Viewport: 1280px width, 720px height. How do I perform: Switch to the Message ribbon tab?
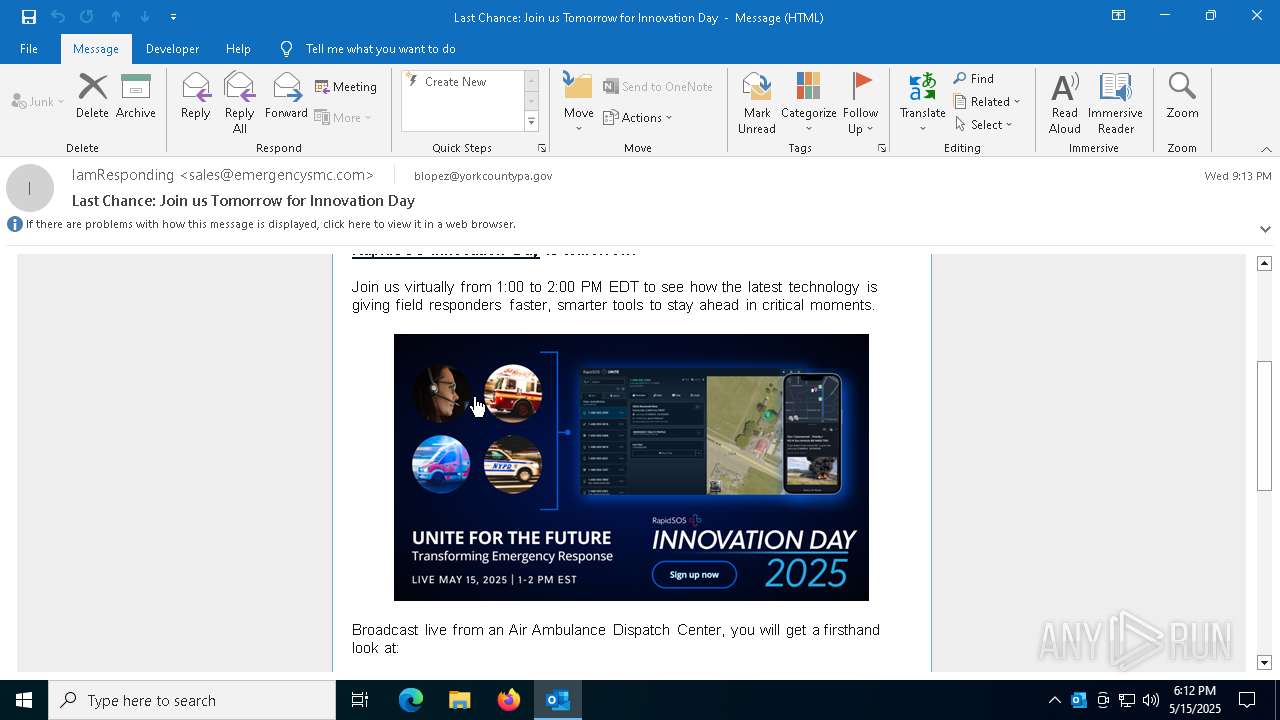coord(96,49)
